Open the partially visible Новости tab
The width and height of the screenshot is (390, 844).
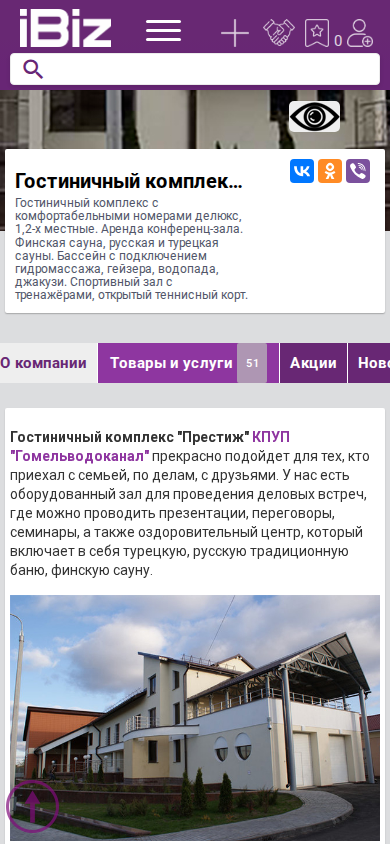(x=370, y=363)
